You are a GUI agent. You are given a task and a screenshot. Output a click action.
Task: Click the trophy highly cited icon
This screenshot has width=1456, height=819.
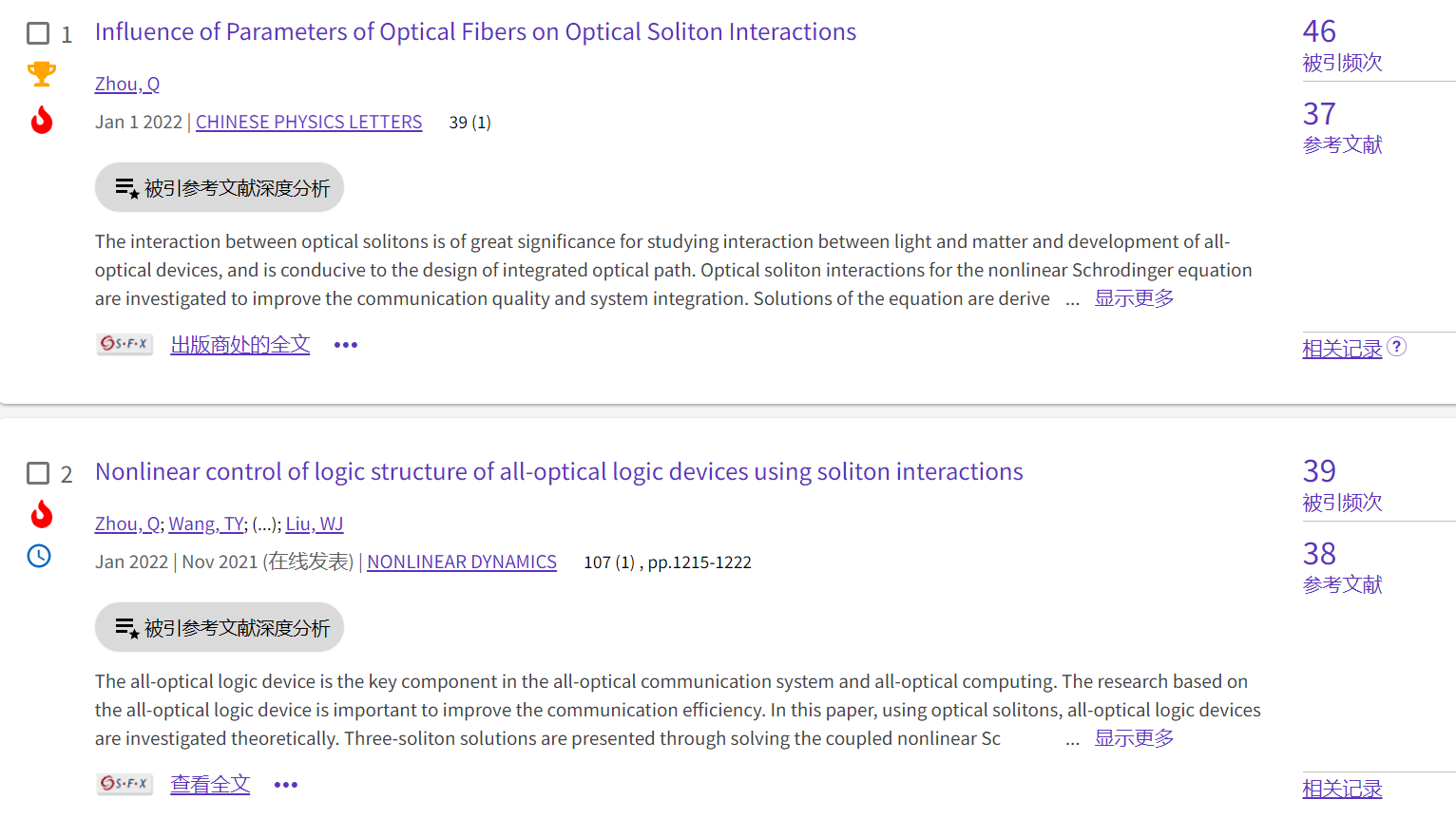point(42,73)
